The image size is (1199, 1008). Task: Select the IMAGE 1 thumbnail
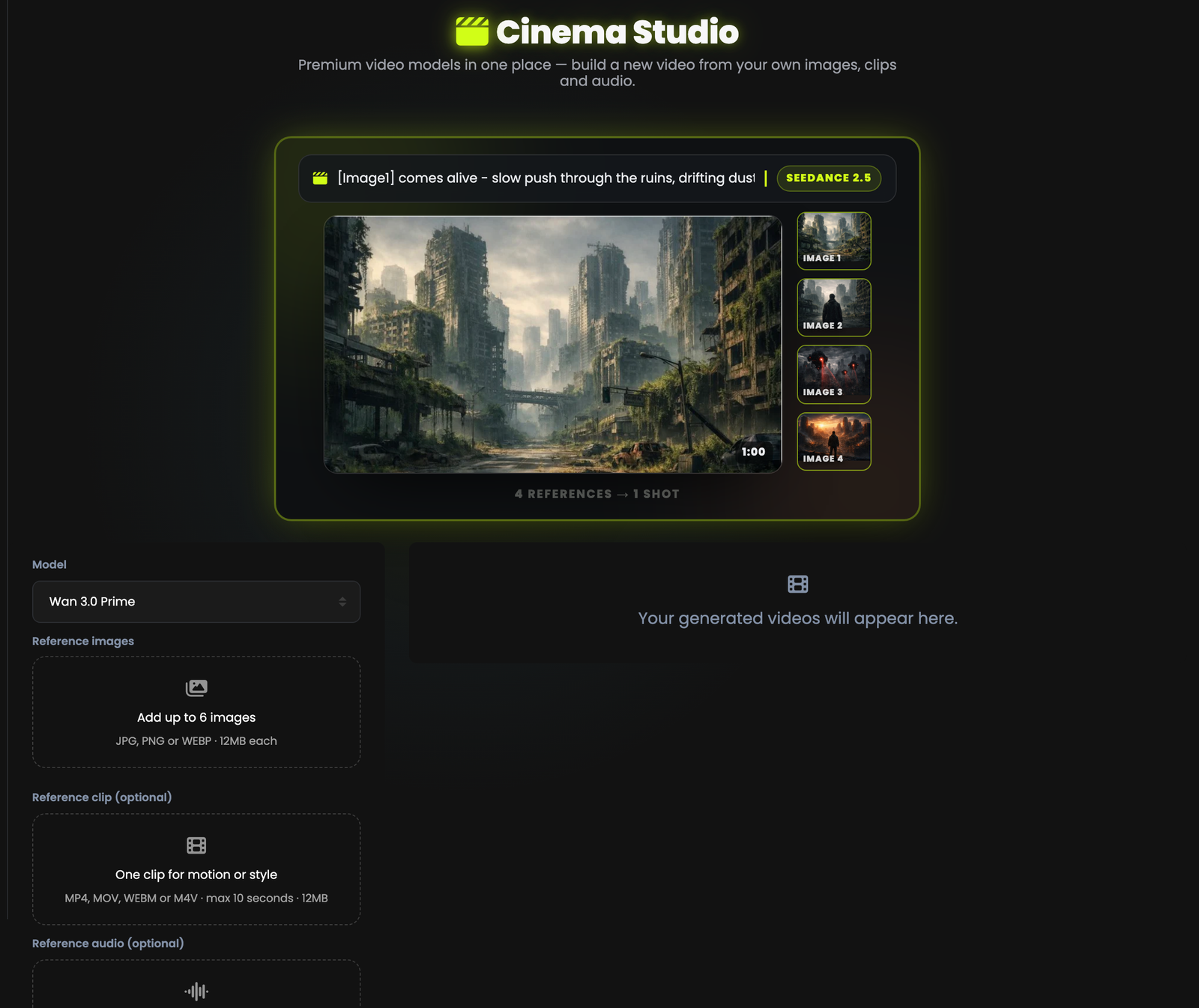point(834,241)
